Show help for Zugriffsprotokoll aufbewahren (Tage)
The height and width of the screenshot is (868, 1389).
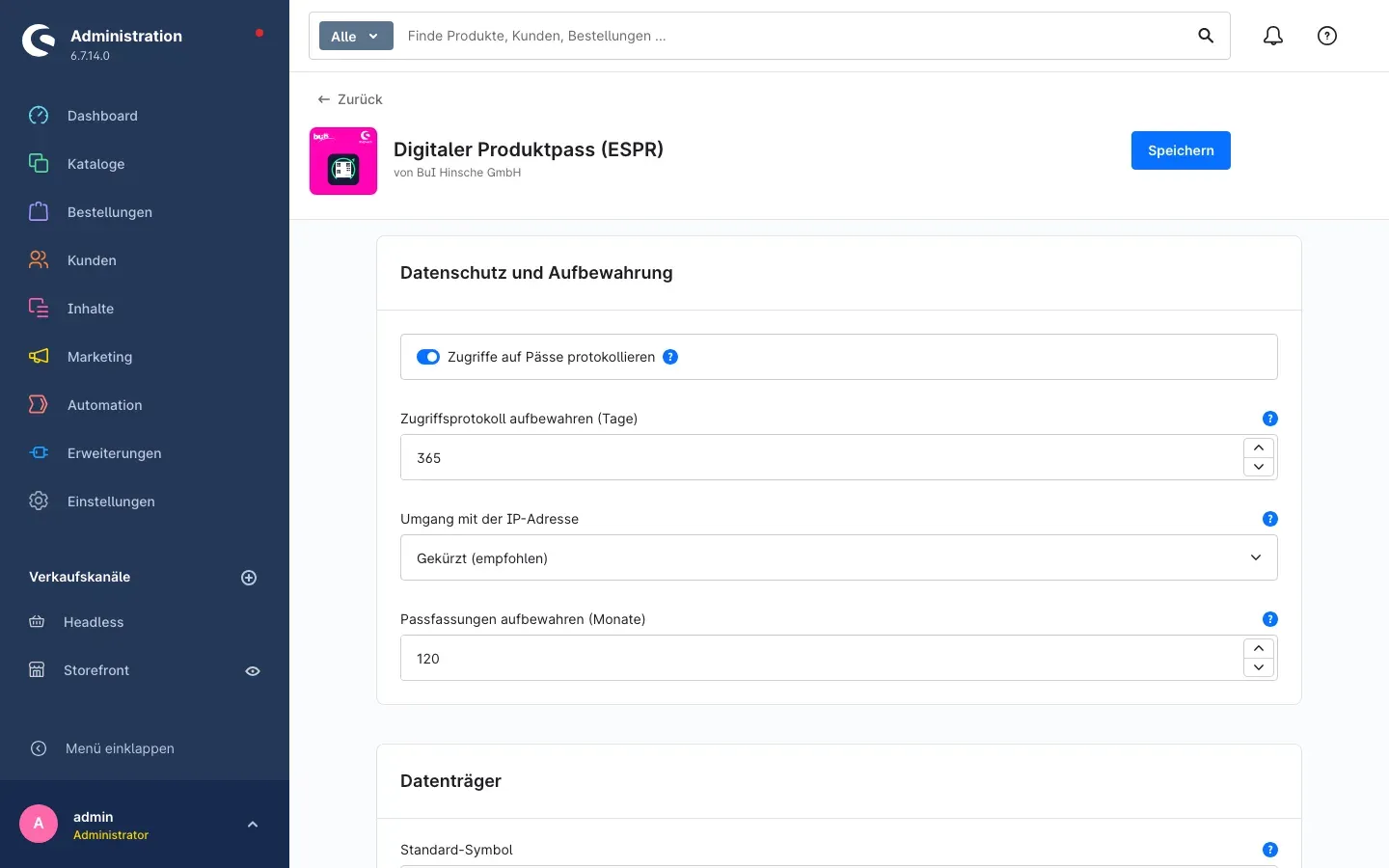click(1270, 419)
